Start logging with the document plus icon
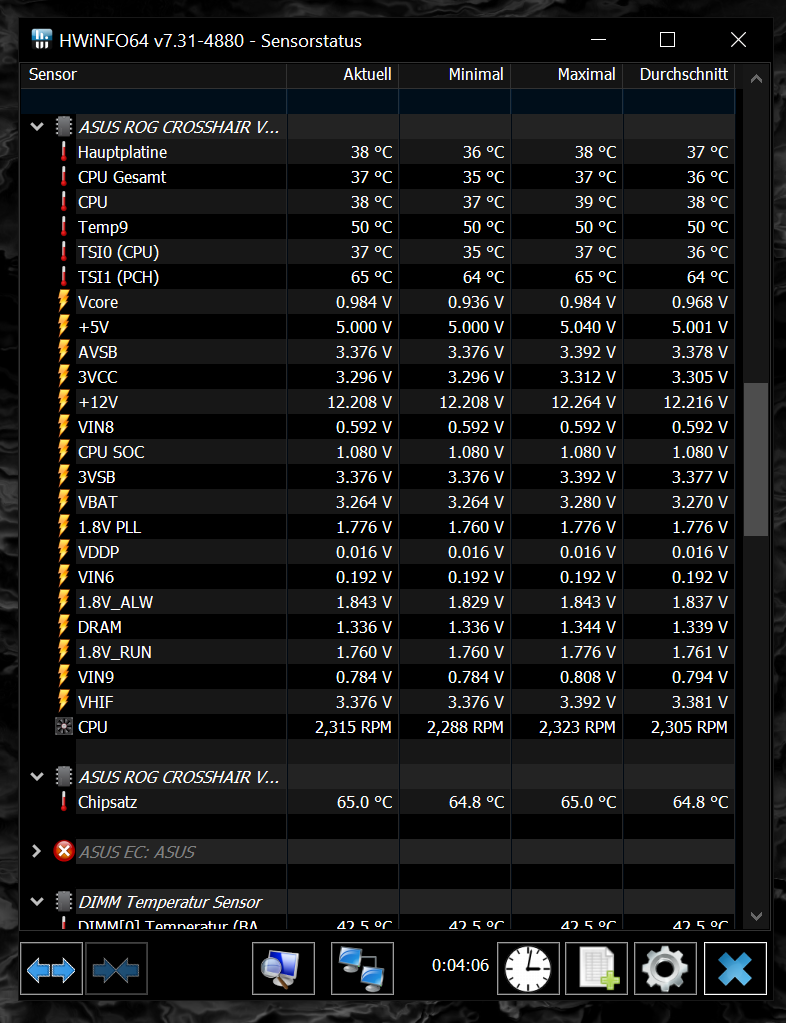Viewport: 786px width, 1023px height. 597,969
